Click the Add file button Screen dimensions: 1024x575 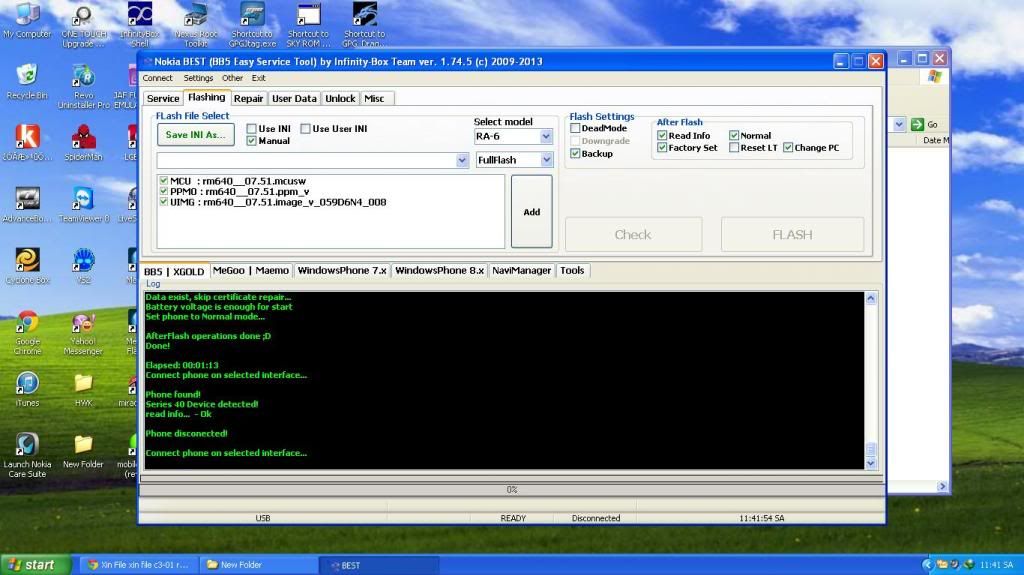point(532,212)
